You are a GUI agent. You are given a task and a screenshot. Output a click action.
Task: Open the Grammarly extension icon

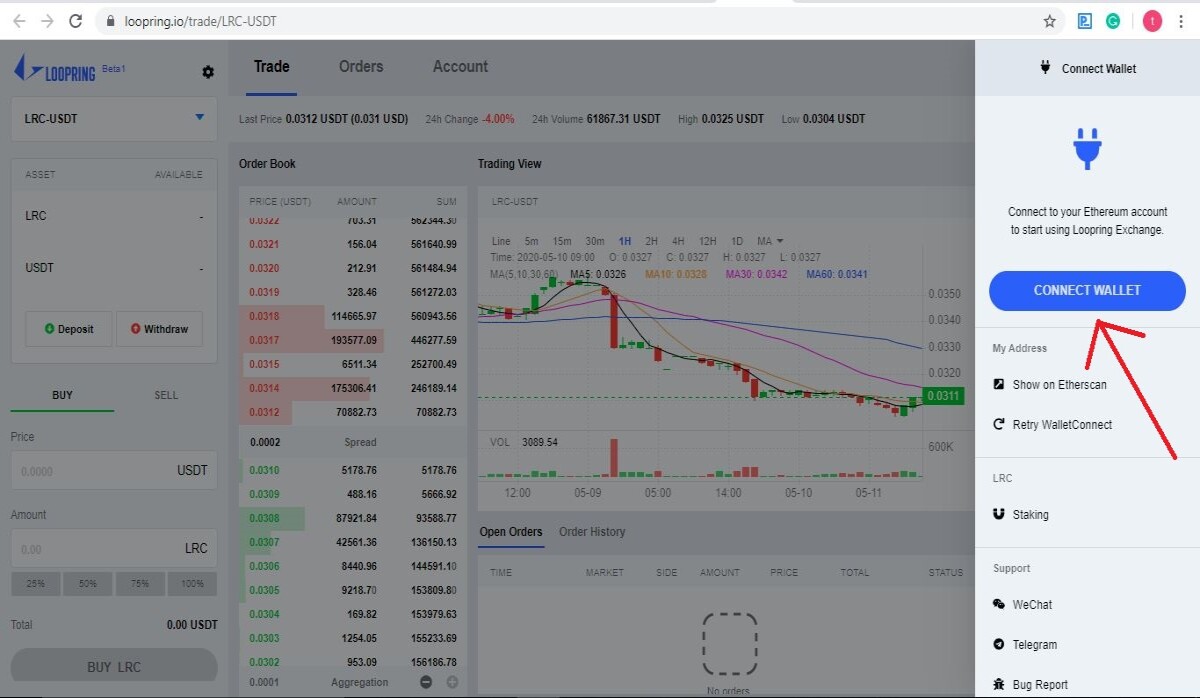(1113, 20)
